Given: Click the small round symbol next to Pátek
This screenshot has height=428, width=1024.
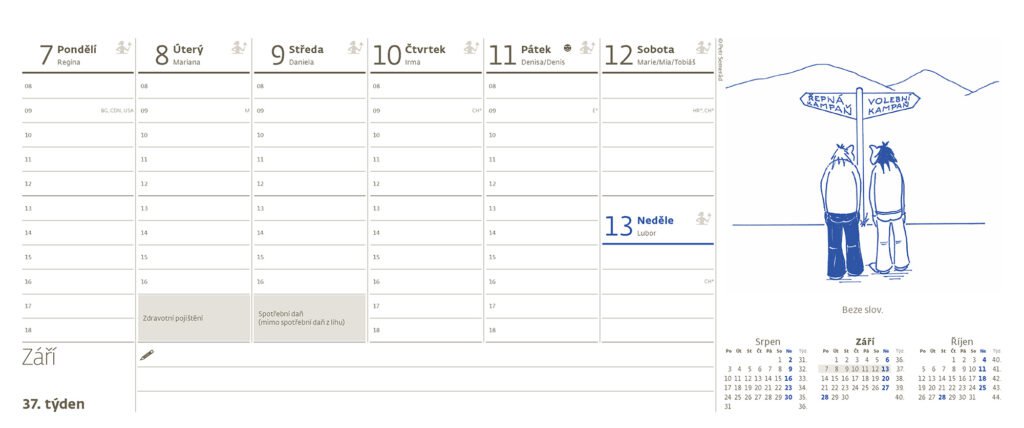Looking at the screenshot, I should click(x=568, y=47).
